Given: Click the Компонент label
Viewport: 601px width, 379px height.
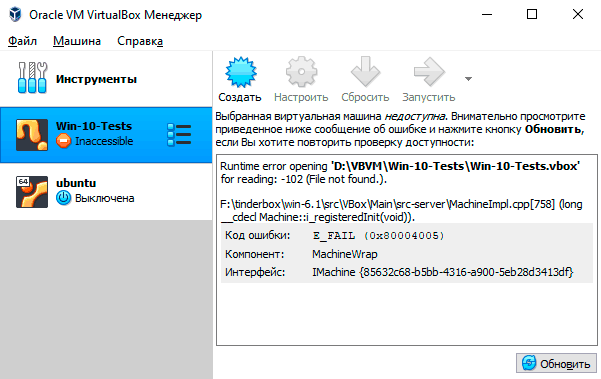Looking at the screenshot, I should (x=255, y=254).
